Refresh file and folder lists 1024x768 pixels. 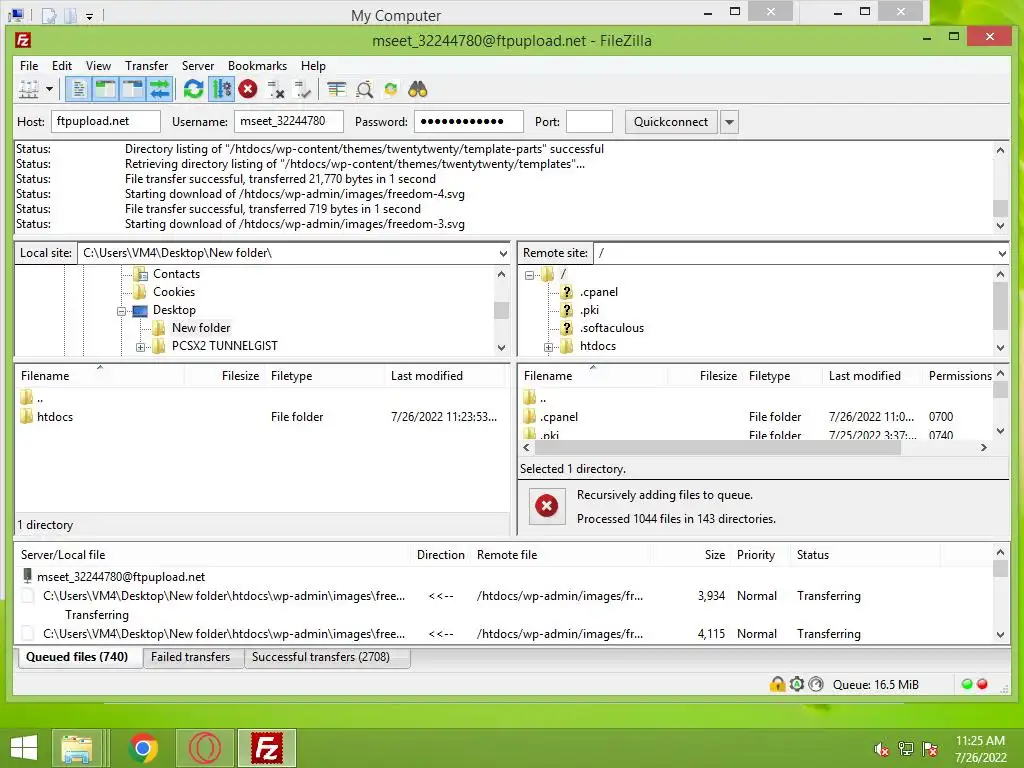click(193, 89)
